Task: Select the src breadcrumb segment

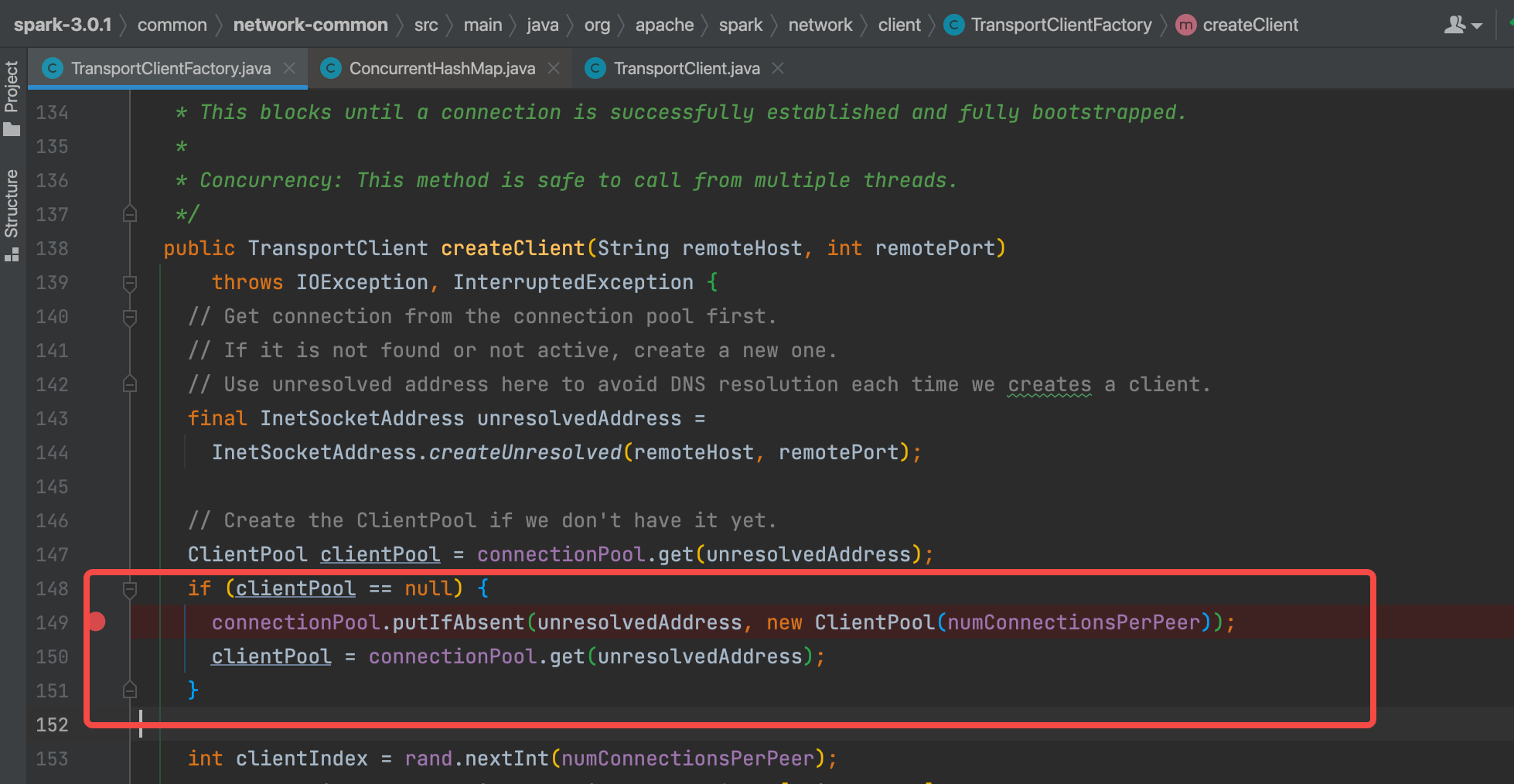Action: (x=426, y=25)
